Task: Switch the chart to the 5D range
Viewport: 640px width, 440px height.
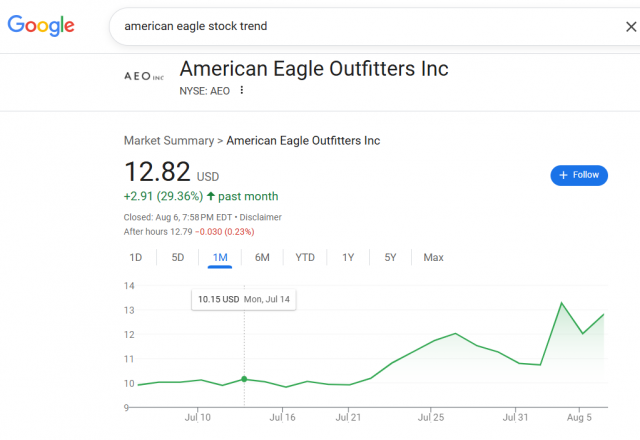Action: pyautogui.click(x=178, y=258)
